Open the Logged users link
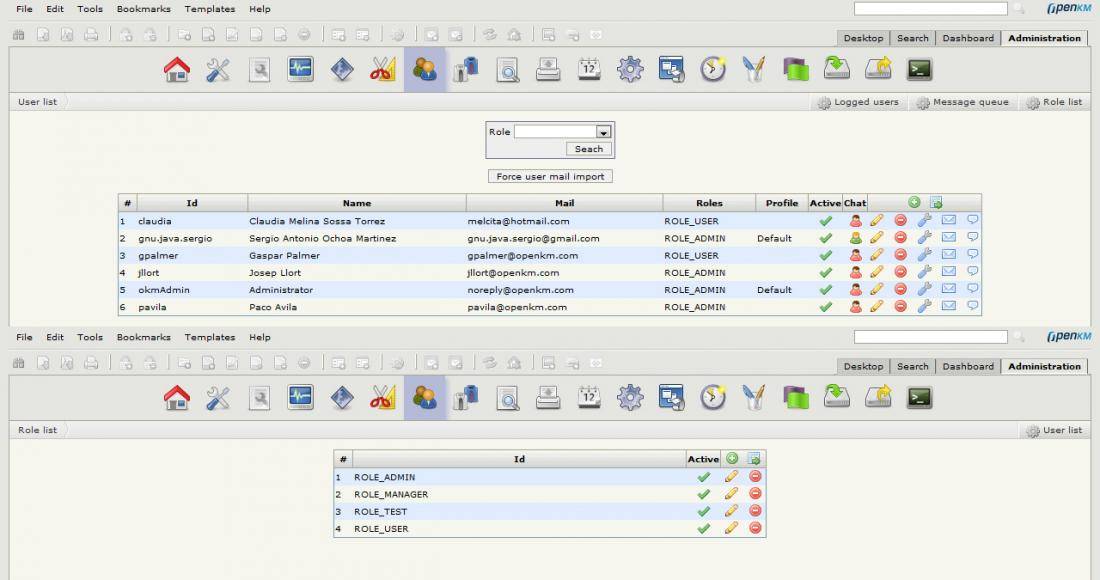 [x=858, y=102]
